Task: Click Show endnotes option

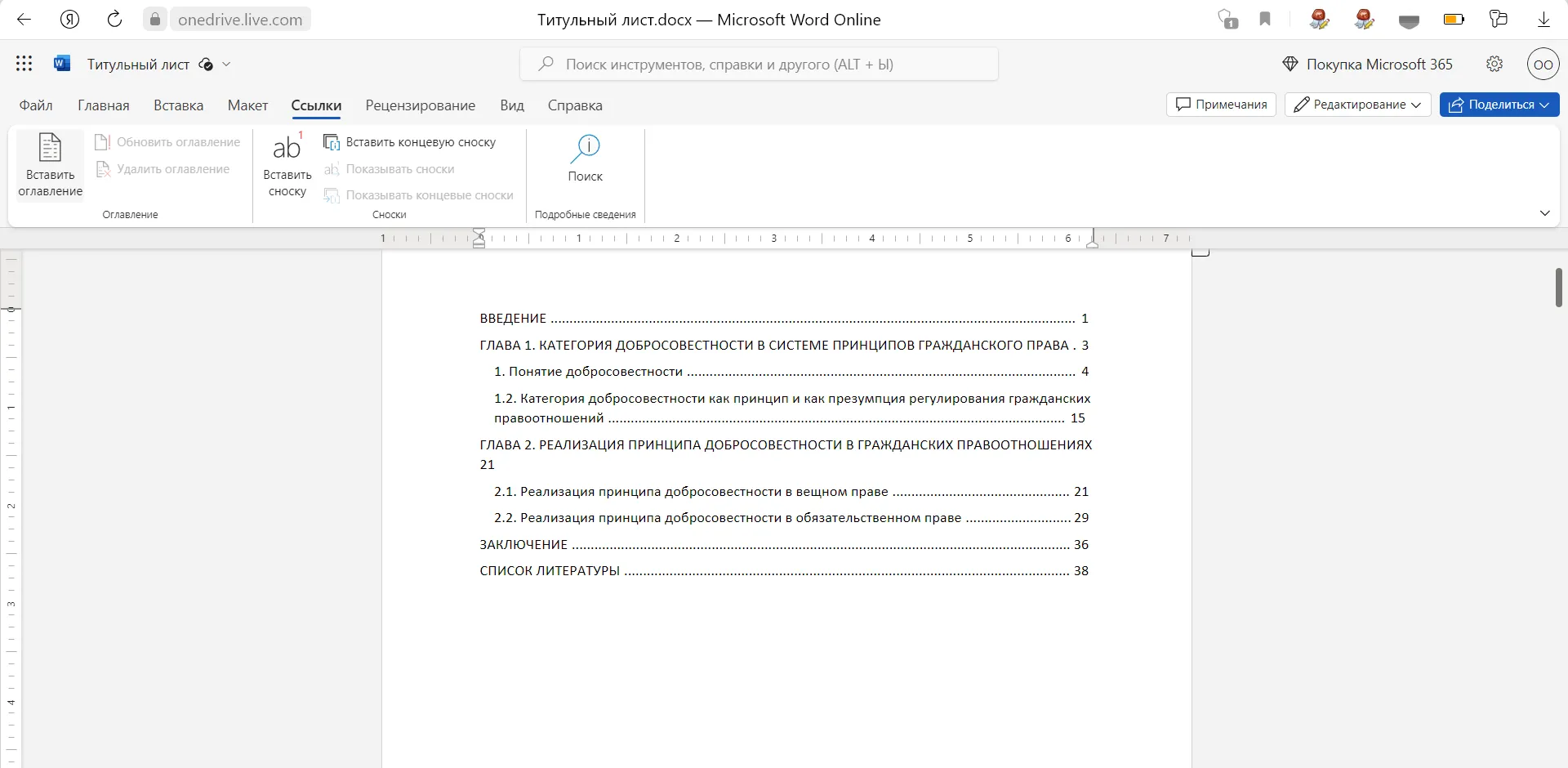Action: click(x=419, y=195)
